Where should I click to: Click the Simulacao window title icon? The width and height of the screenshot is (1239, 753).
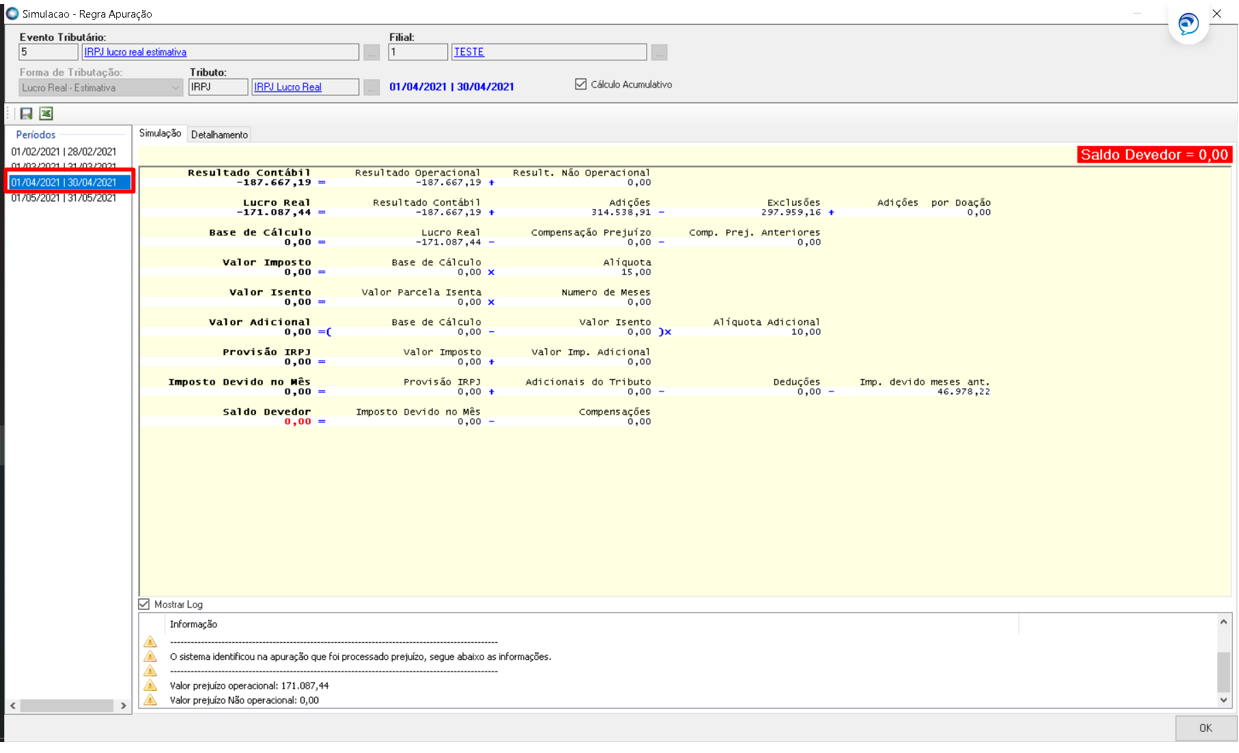click(x=12, y=14)
